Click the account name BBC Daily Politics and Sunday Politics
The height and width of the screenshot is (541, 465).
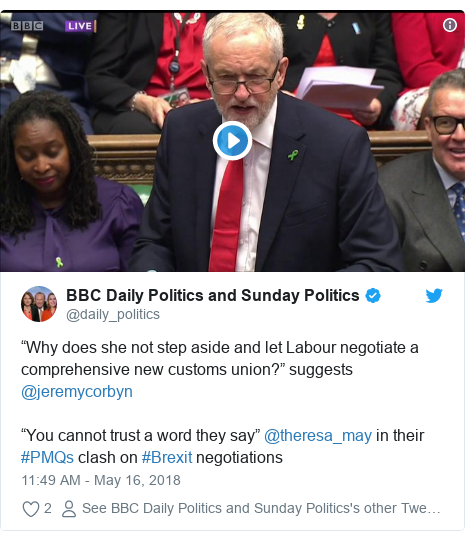[213, 295]
